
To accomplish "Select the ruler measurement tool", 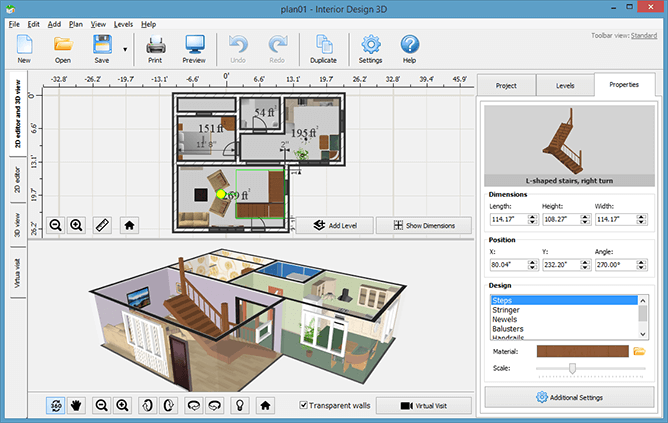I will click(102, 225).
